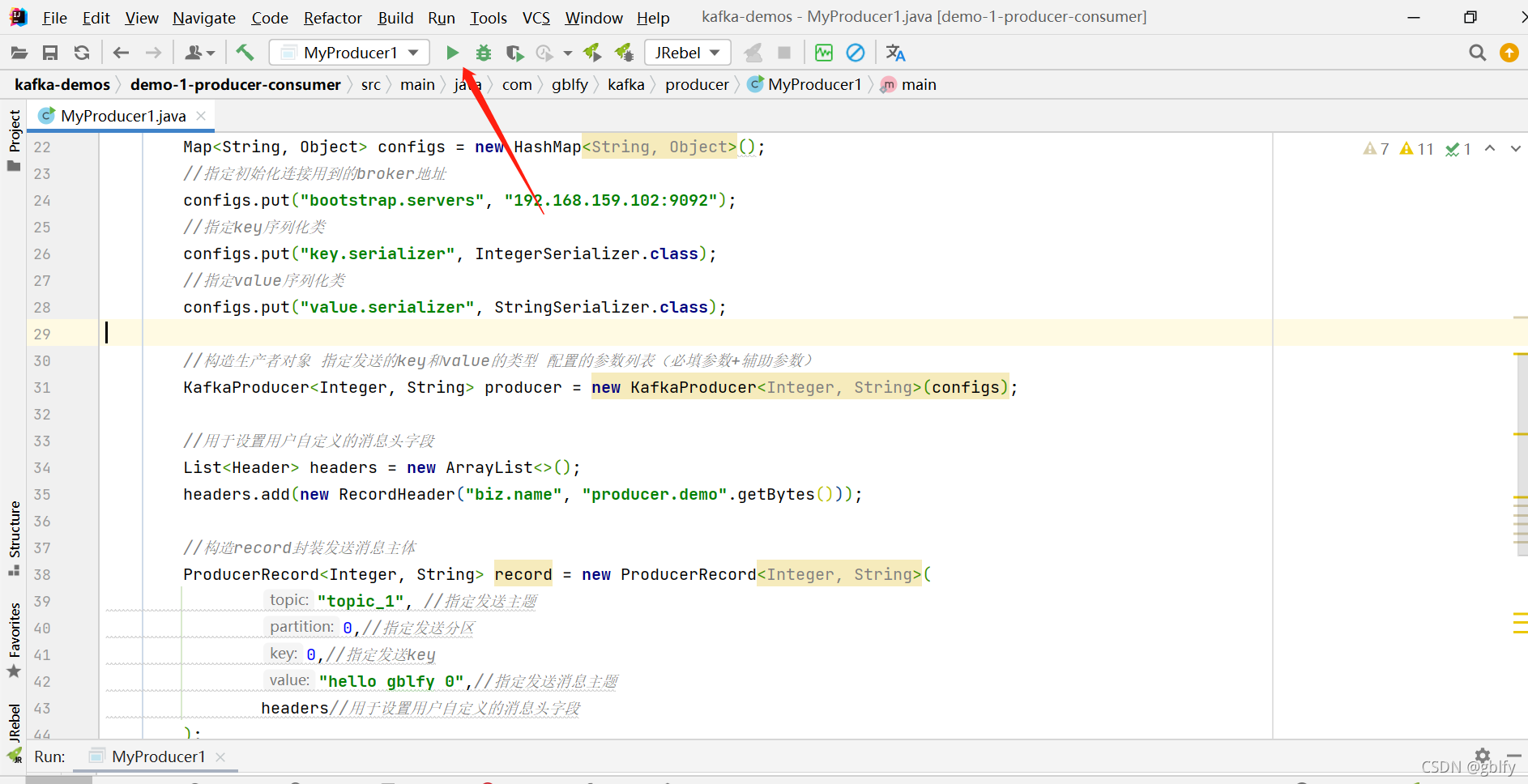Build the project with the hammer icon
Screen dimensions: 1528x784
[x=245, y=53]
